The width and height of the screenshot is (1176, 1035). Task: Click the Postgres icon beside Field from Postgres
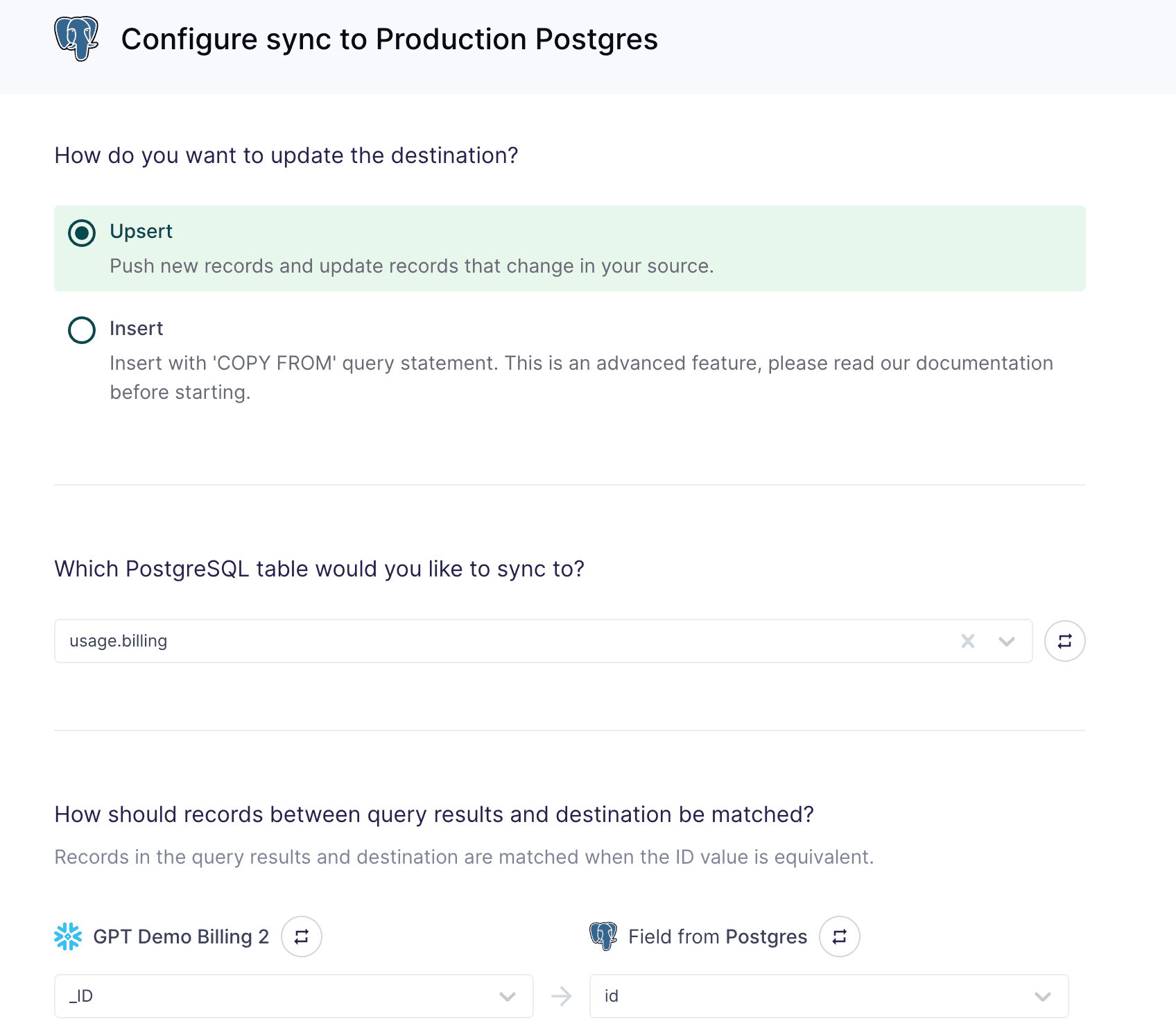pyautogui.click(x=603, y=936)
